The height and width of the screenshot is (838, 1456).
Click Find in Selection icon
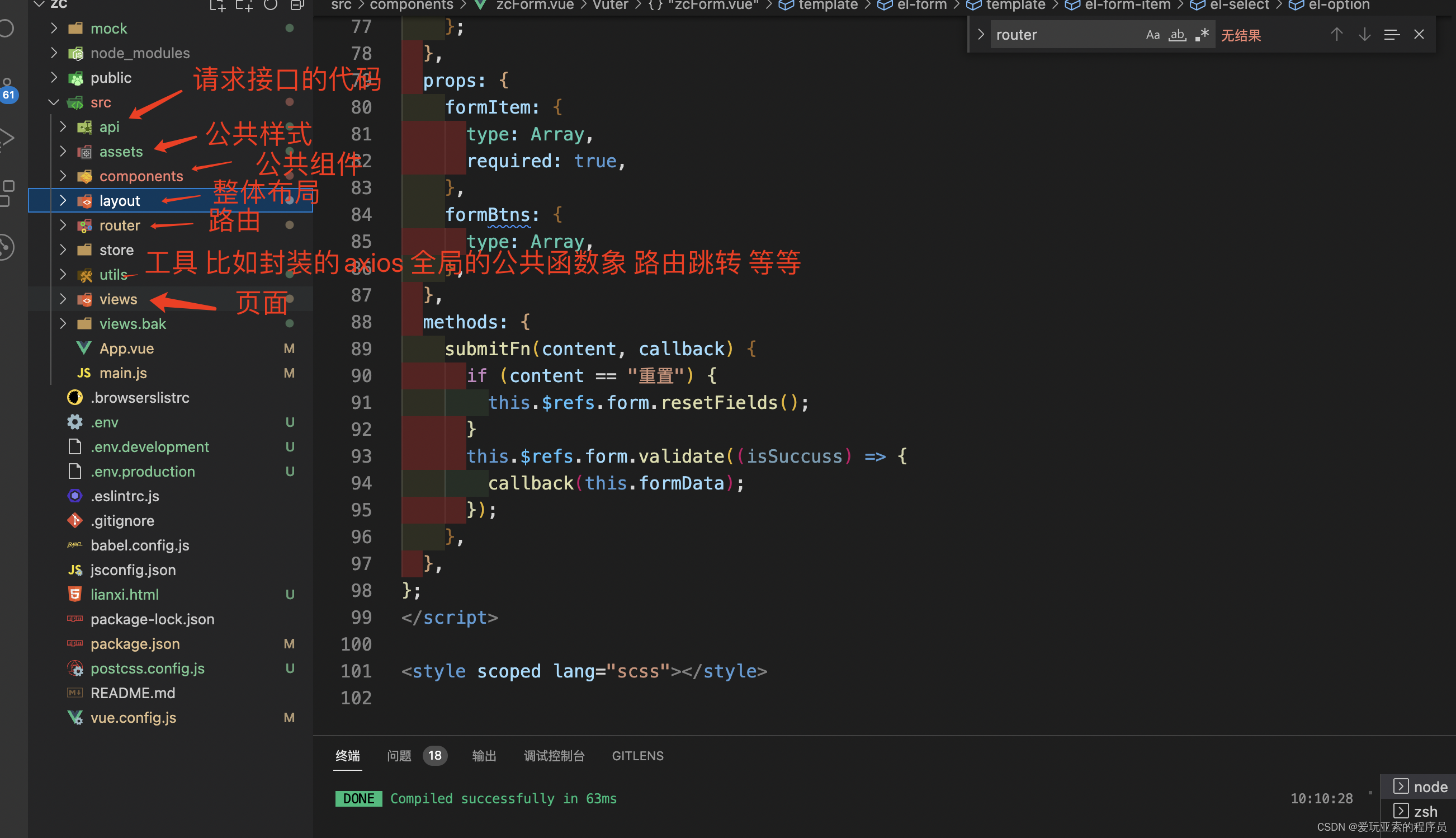tap(1392, 35)
